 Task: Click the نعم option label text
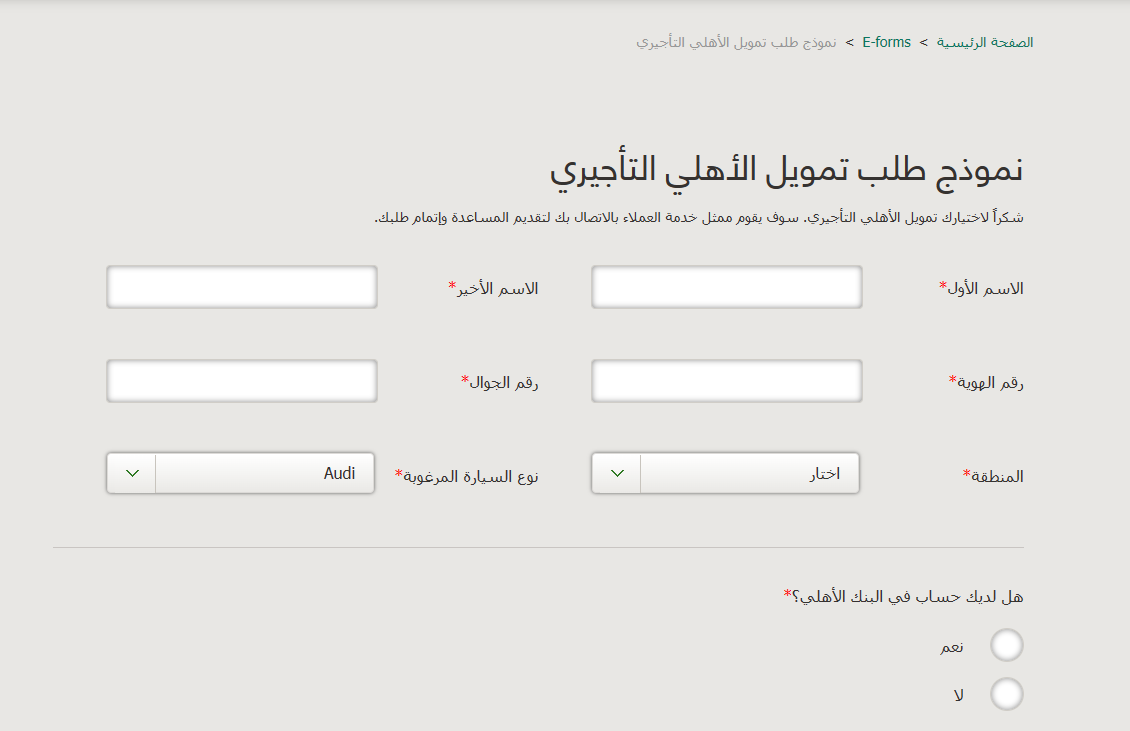pos(951,647)
